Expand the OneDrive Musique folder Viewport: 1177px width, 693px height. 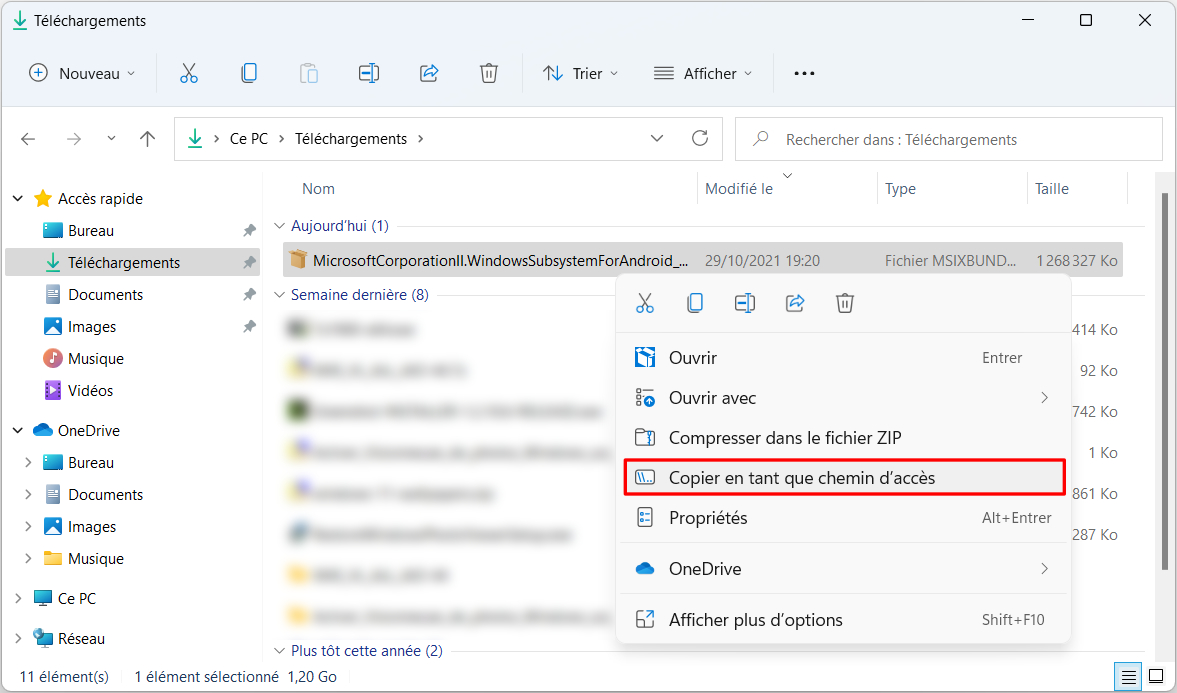coord(29,559)
